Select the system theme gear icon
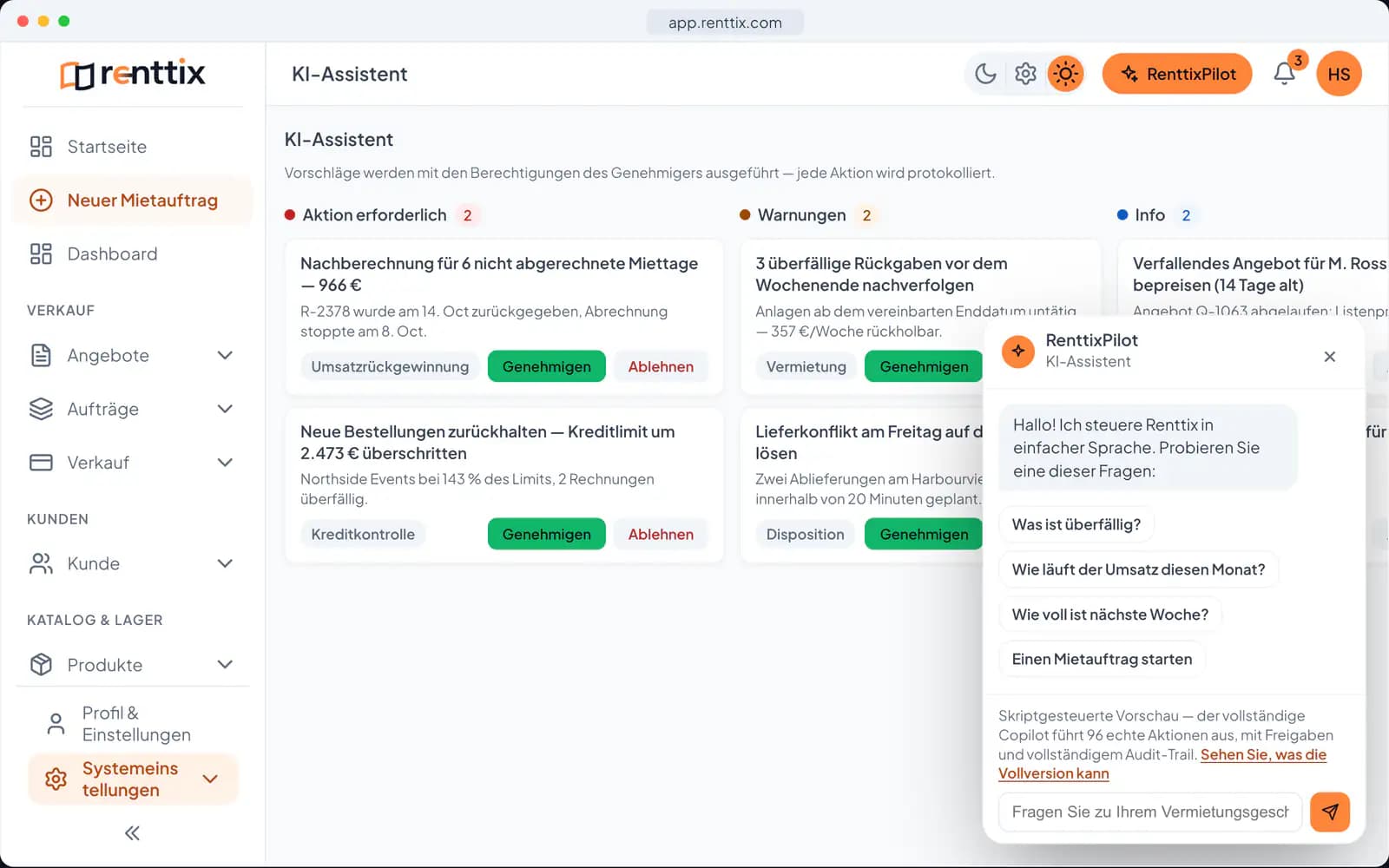This screenshot has height=868, width=1389. [x=1025, y=74]
